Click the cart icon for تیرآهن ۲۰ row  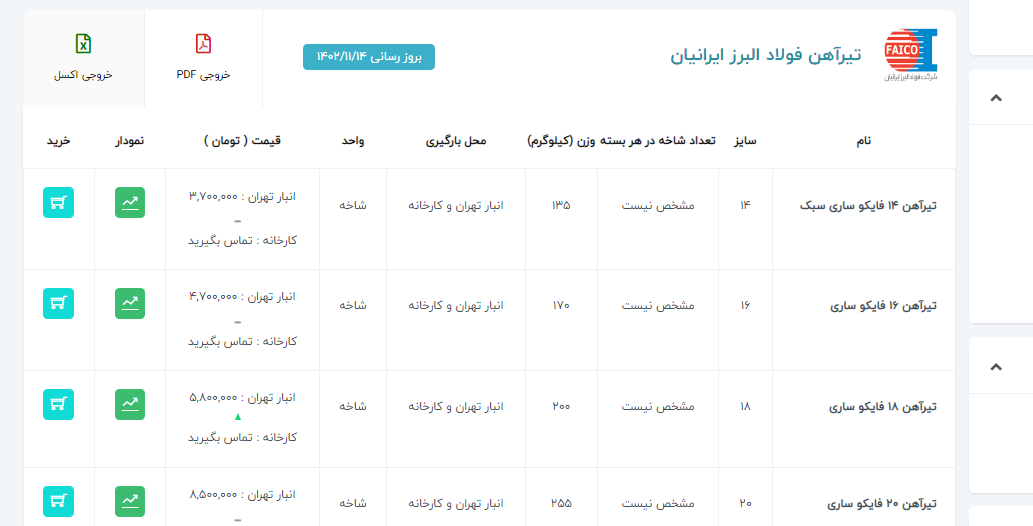[58, 501]
